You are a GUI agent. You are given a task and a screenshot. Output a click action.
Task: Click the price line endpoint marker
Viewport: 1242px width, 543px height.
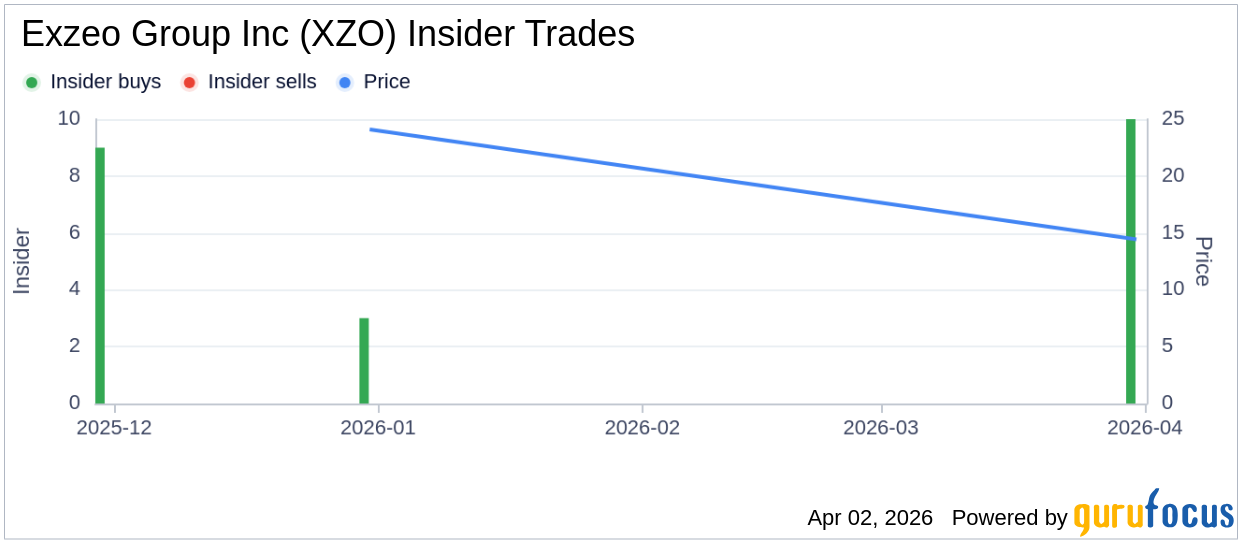1132,239
